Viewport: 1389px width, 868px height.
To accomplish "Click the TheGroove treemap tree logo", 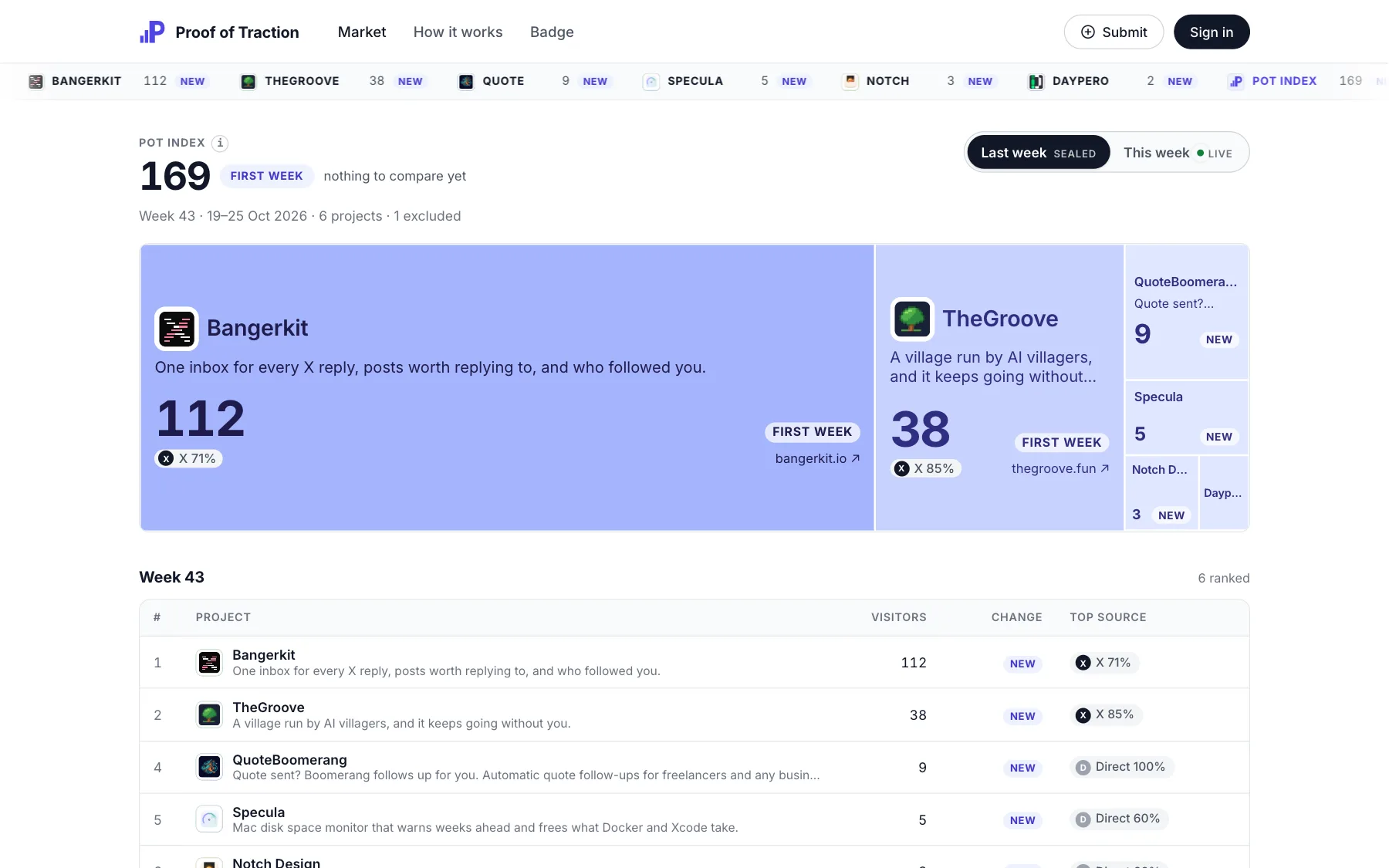I will (x=912, y=319).
